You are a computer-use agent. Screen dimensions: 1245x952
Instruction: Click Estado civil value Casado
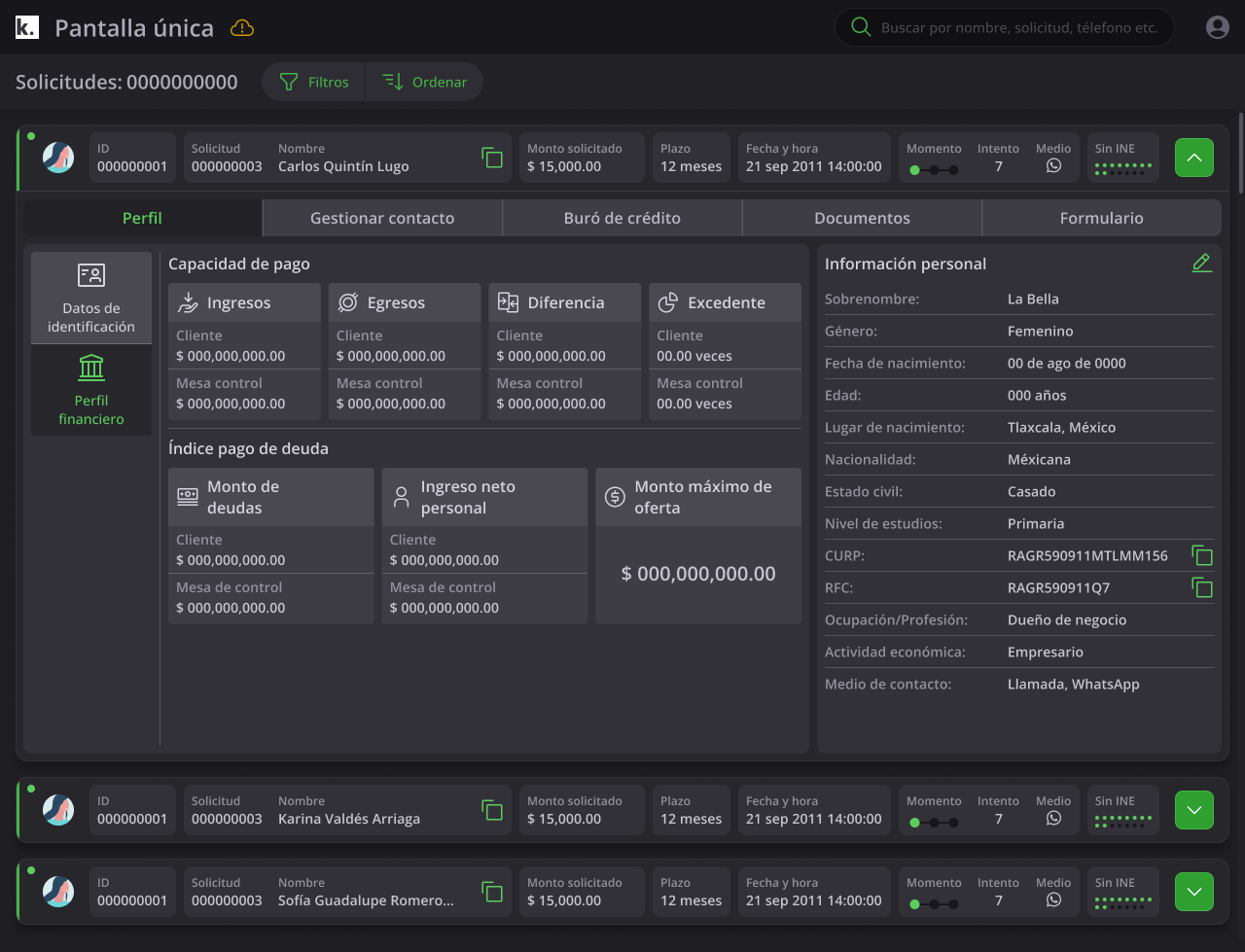point(1031,491)
